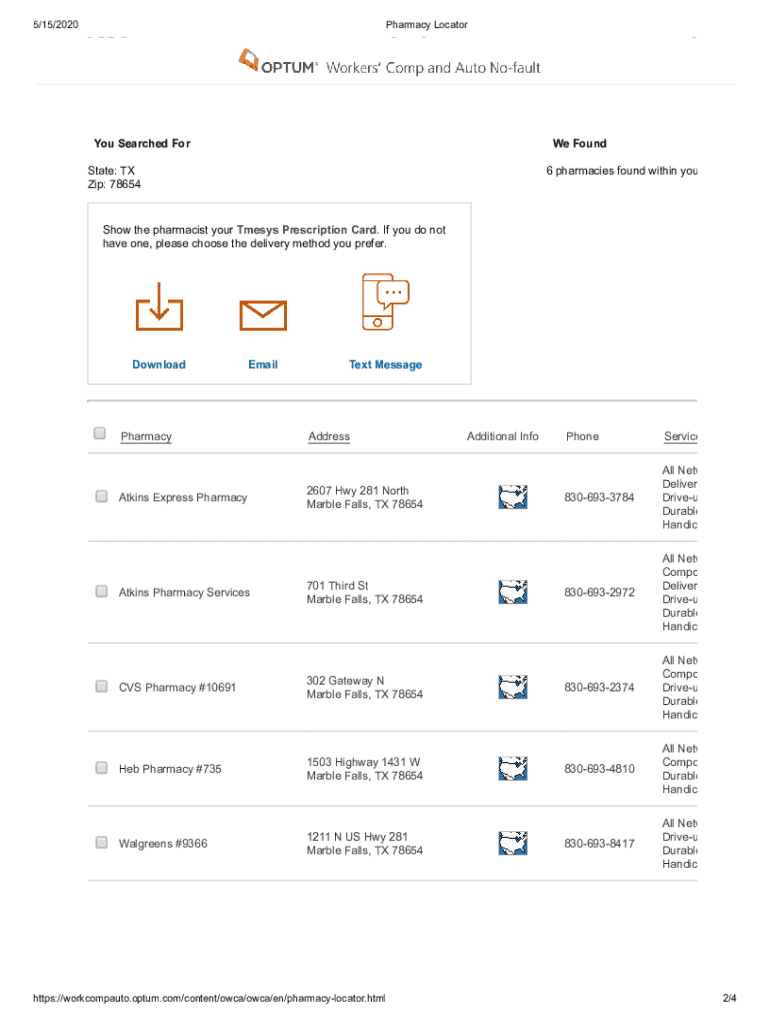The image size is (770, 1024).
Task: Click the Email link text
Action: click(x=263, y=365)
